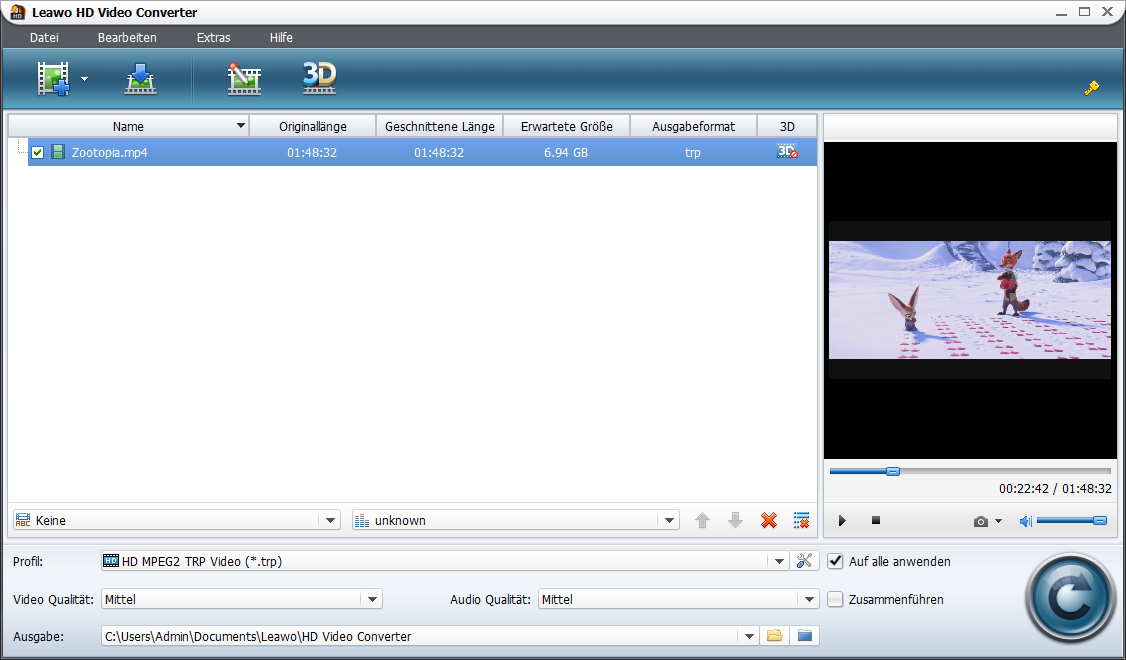Expand the Ausgabe path dropdown
This screenshot has height=660, width=1126.
click(x=749, y=636)
